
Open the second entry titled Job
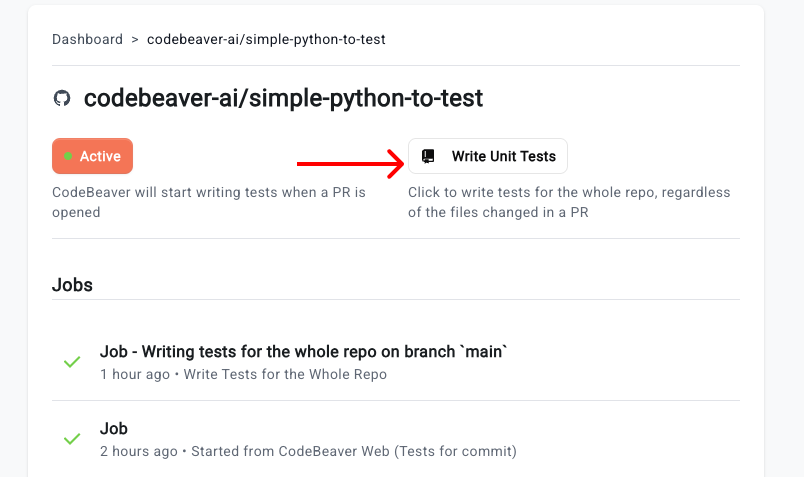click(114, 428)
